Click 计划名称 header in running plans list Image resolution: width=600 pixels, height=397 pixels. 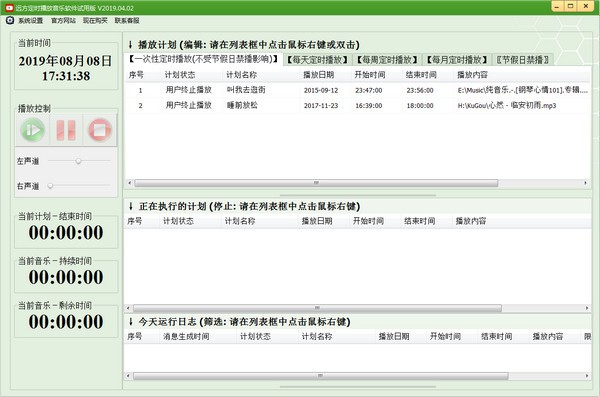click(x=240, y=221)
